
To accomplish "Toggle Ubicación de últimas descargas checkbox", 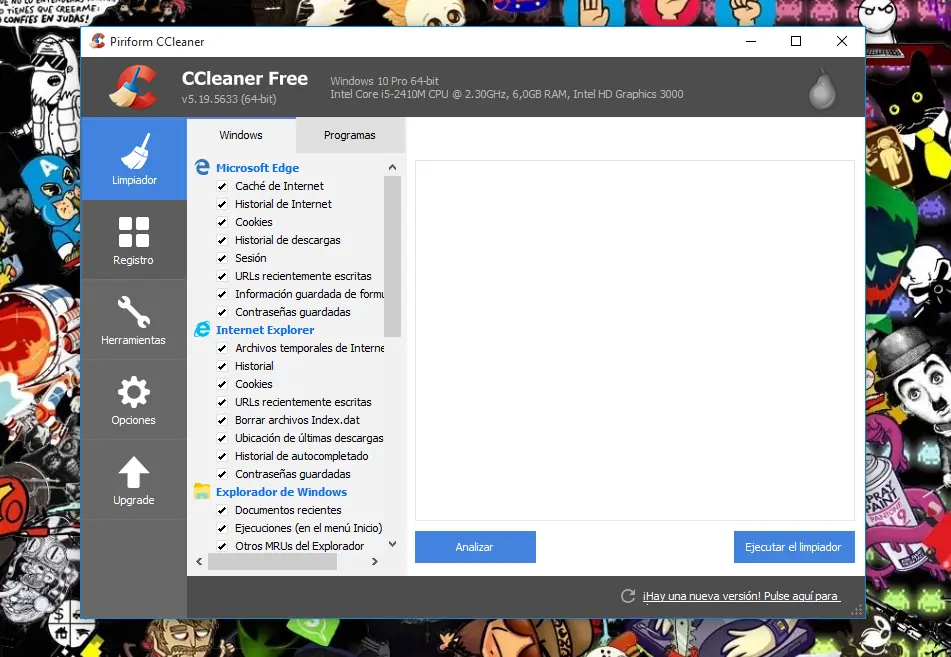I will pyautogui.click(x=222, y=438).
